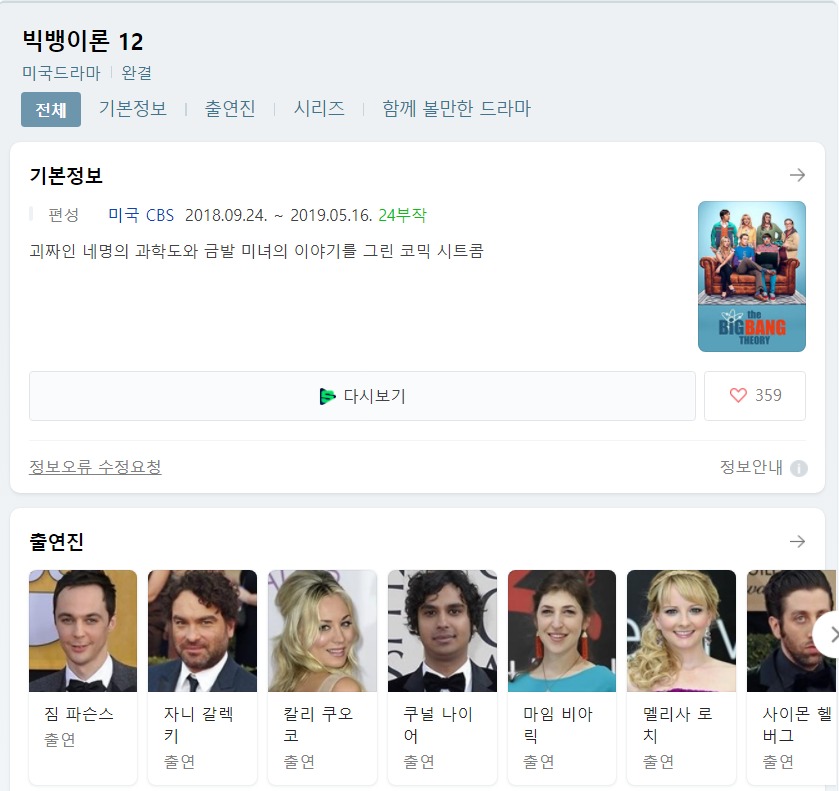
Task: Click the name 사이몬 헬버그
Action: point(797,725)
